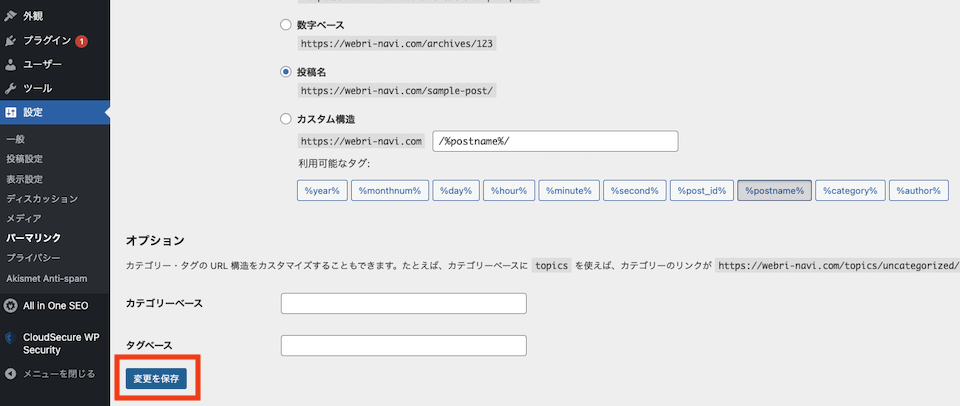Screen dimensions: 960x406
Task: Click the カテゴリーベース label text
Action: click(x=164, y=303)
